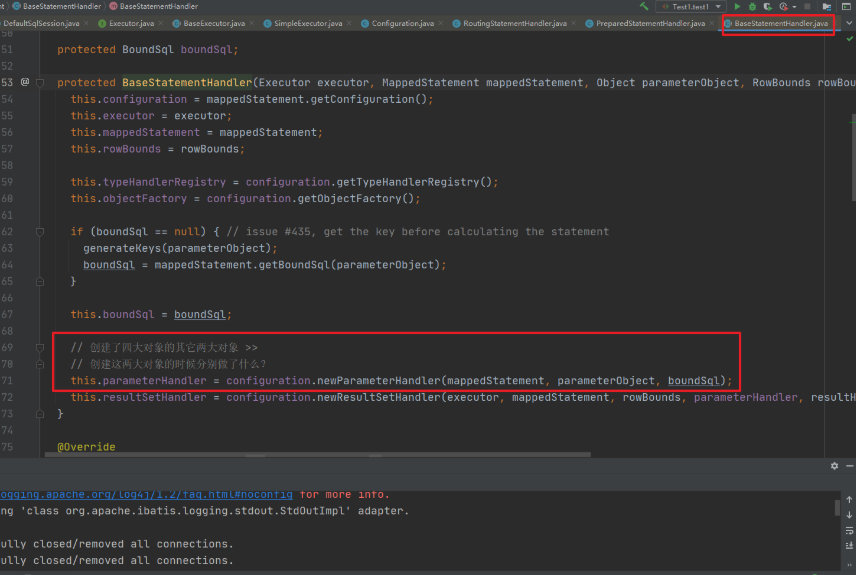Toggle soft-wrap in the console toolbar

pyautogui.click(x=849, y=531)
